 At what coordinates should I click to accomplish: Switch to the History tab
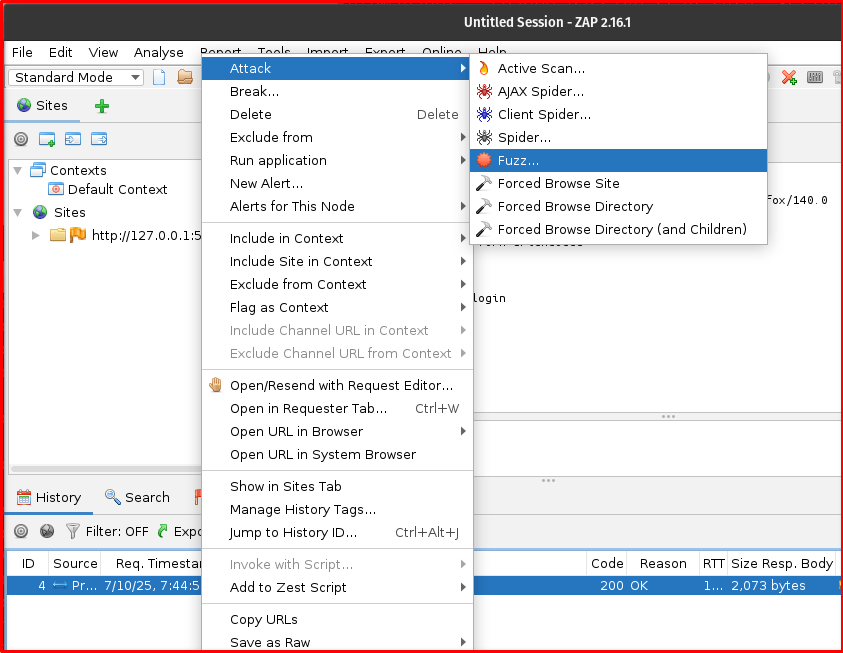tap(49, 498)
